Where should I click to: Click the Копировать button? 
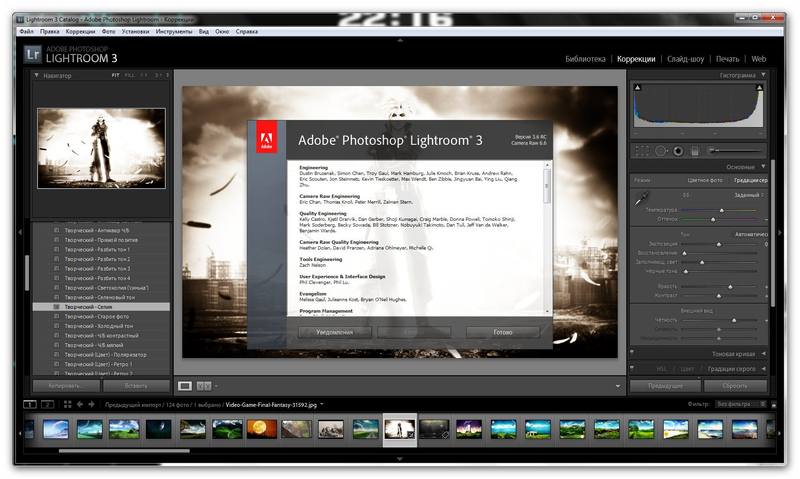[66, 386]
